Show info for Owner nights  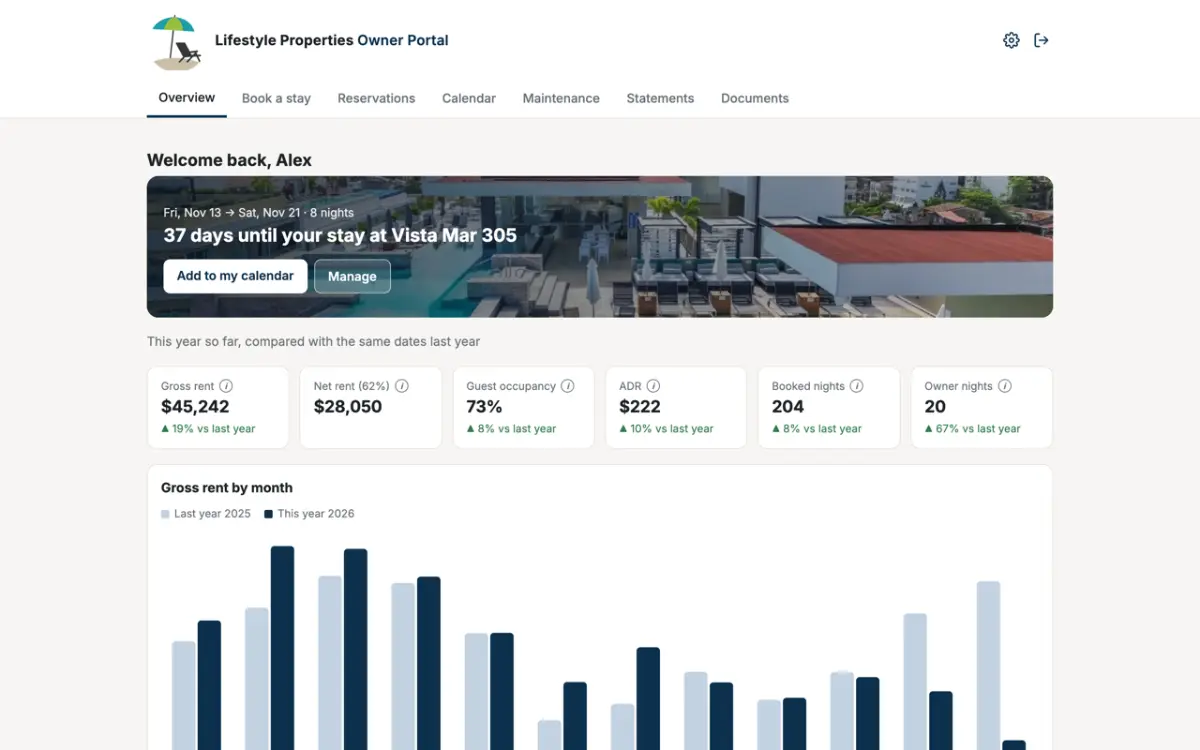pos(1004,386)
